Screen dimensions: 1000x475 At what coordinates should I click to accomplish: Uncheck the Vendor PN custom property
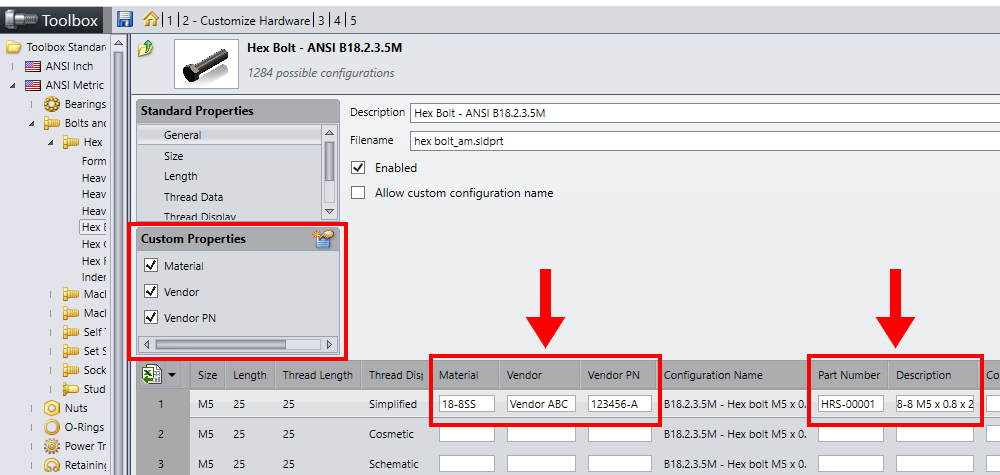151,317
